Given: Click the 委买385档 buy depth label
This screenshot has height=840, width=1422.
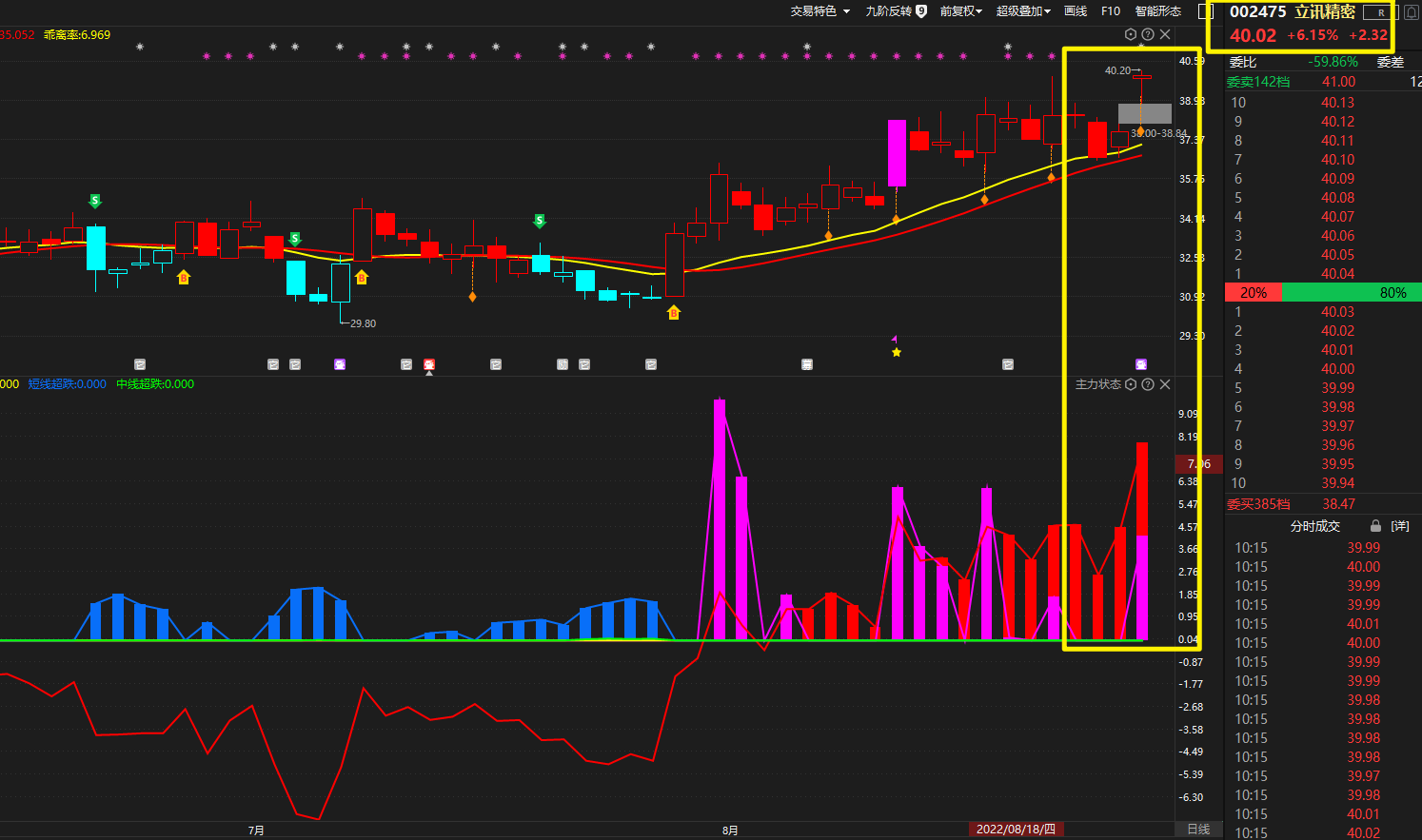Looking at the screenshot, I should tap(1258, 504).
